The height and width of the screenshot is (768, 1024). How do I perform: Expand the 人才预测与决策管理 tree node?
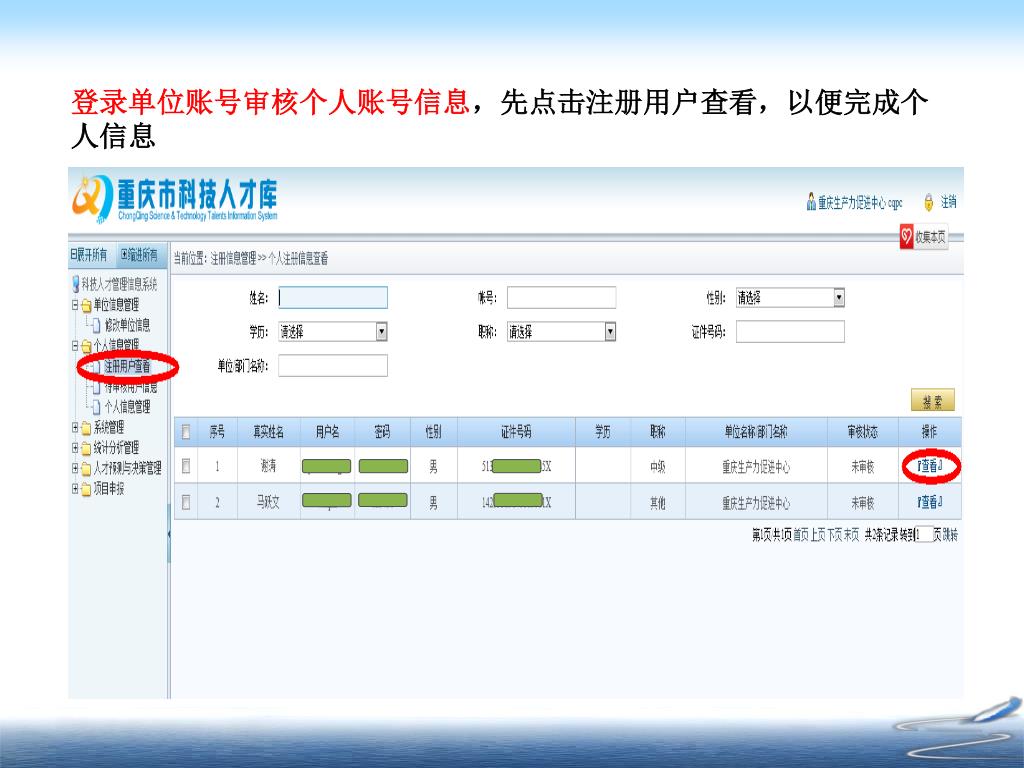75,468
